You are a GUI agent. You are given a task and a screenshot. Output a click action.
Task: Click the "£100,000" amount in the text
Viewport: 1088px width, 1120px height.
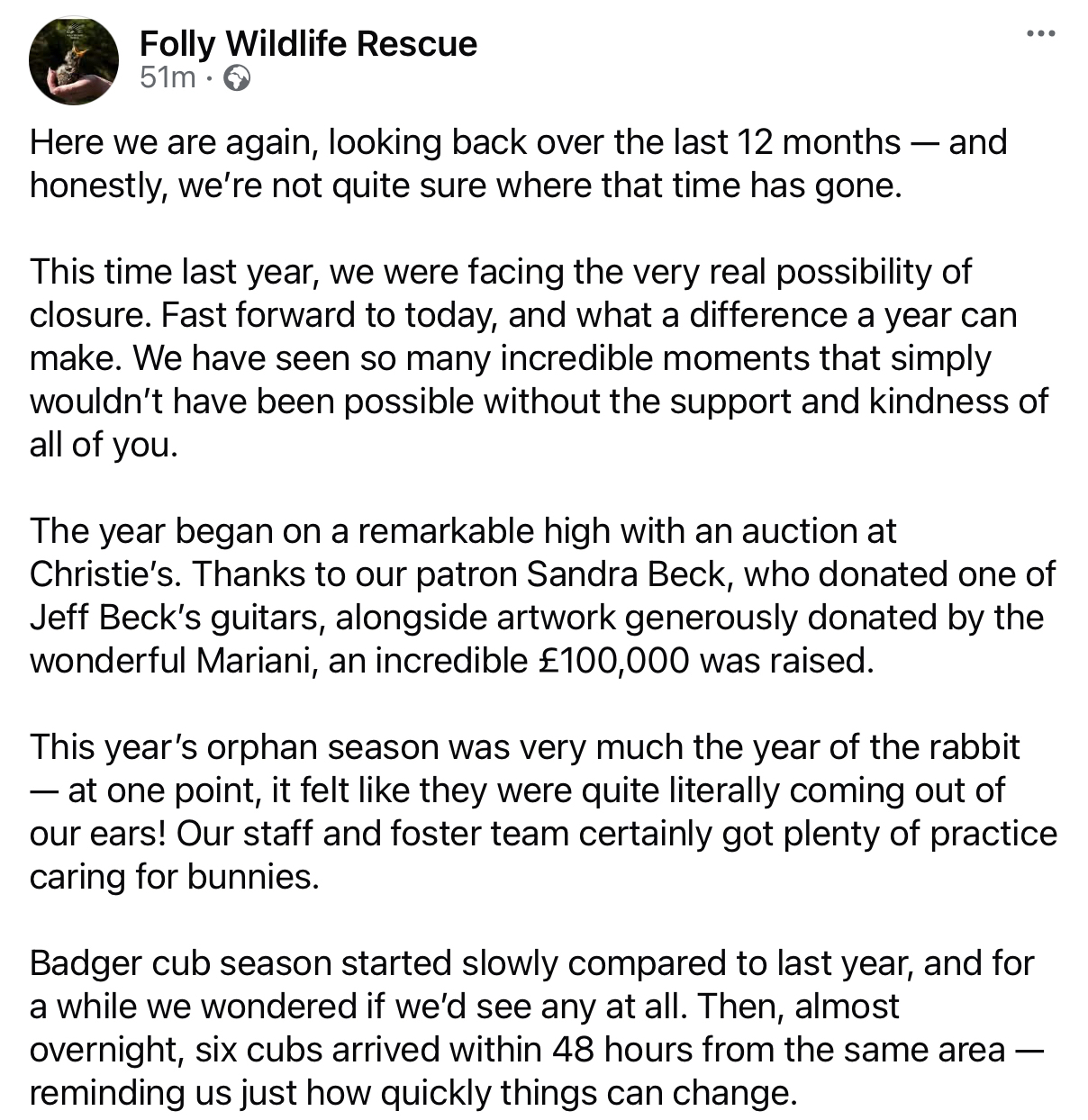point(612,661)
